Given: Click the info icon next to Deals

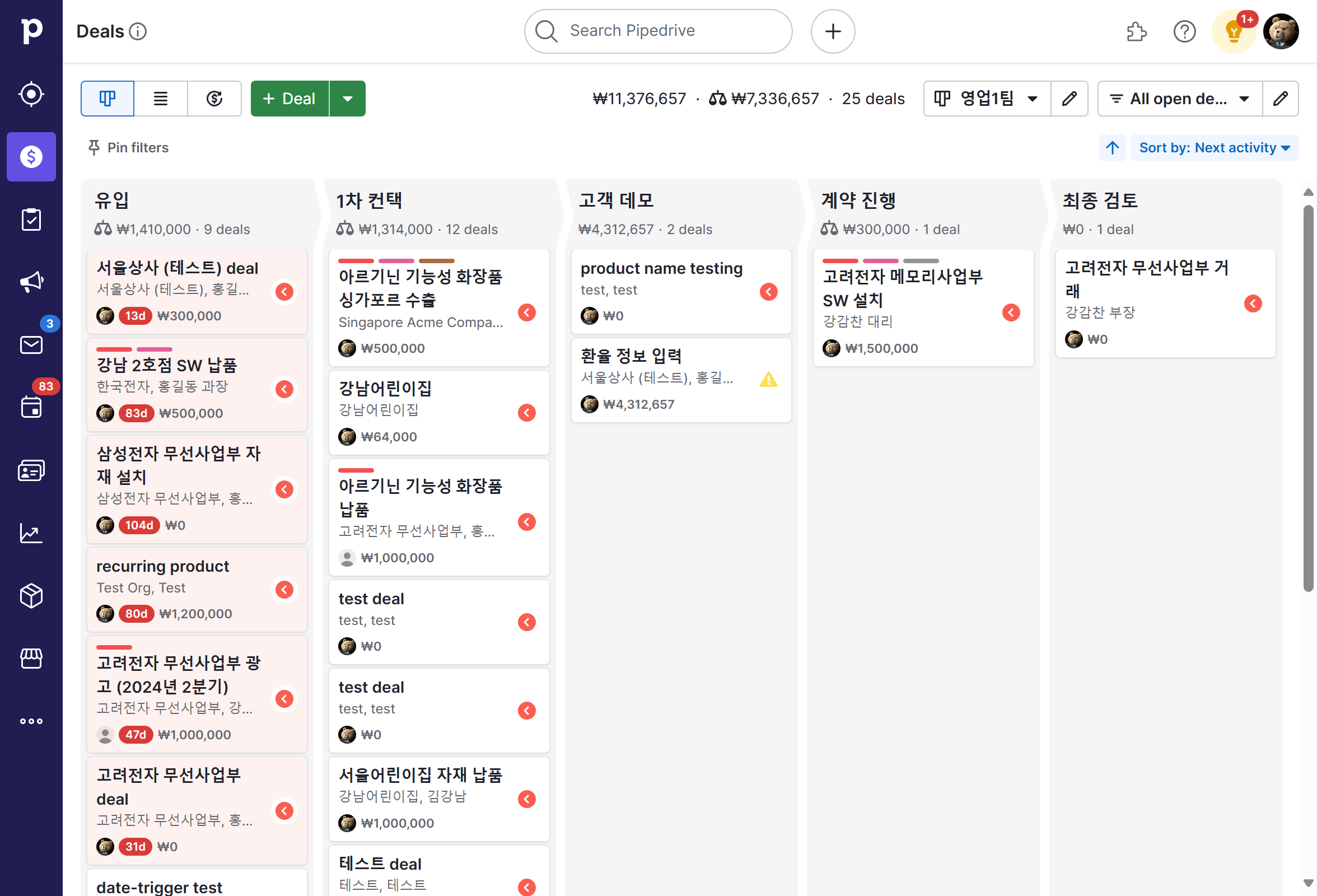Looking at the screenshot, I should (x=138, y=31).
